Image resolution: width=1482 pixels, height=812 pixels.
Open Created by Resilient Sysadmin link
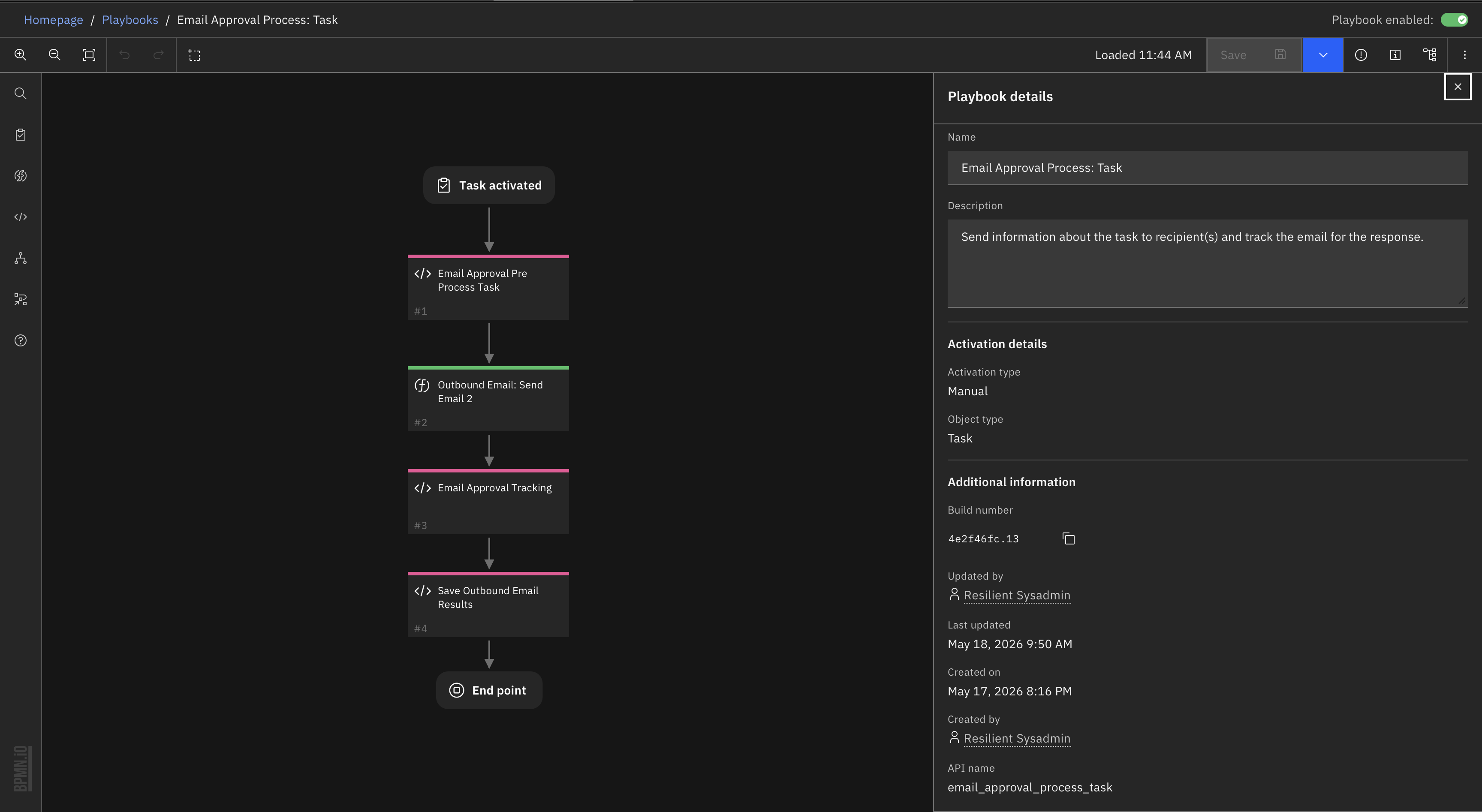click(1017, 738)
